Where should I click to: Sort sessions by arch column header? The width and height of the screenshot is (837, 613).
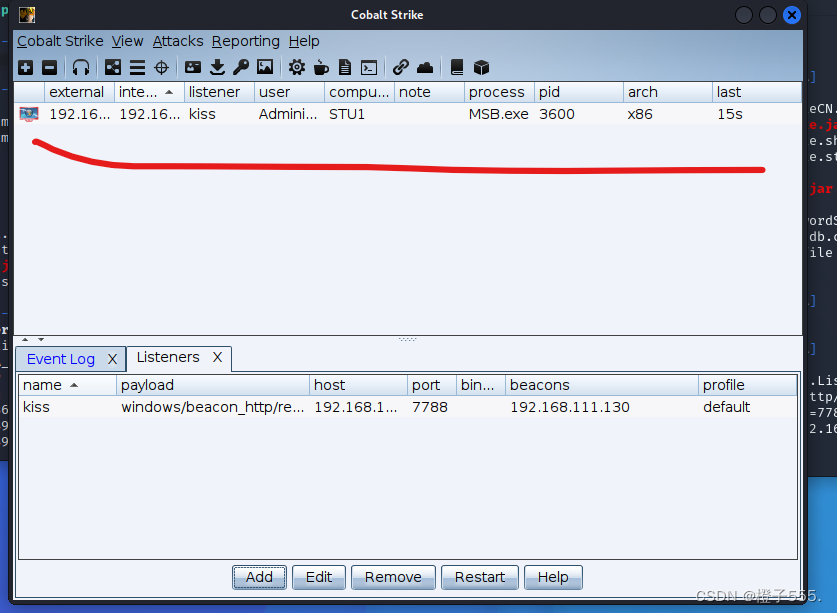tap(668, 92)
